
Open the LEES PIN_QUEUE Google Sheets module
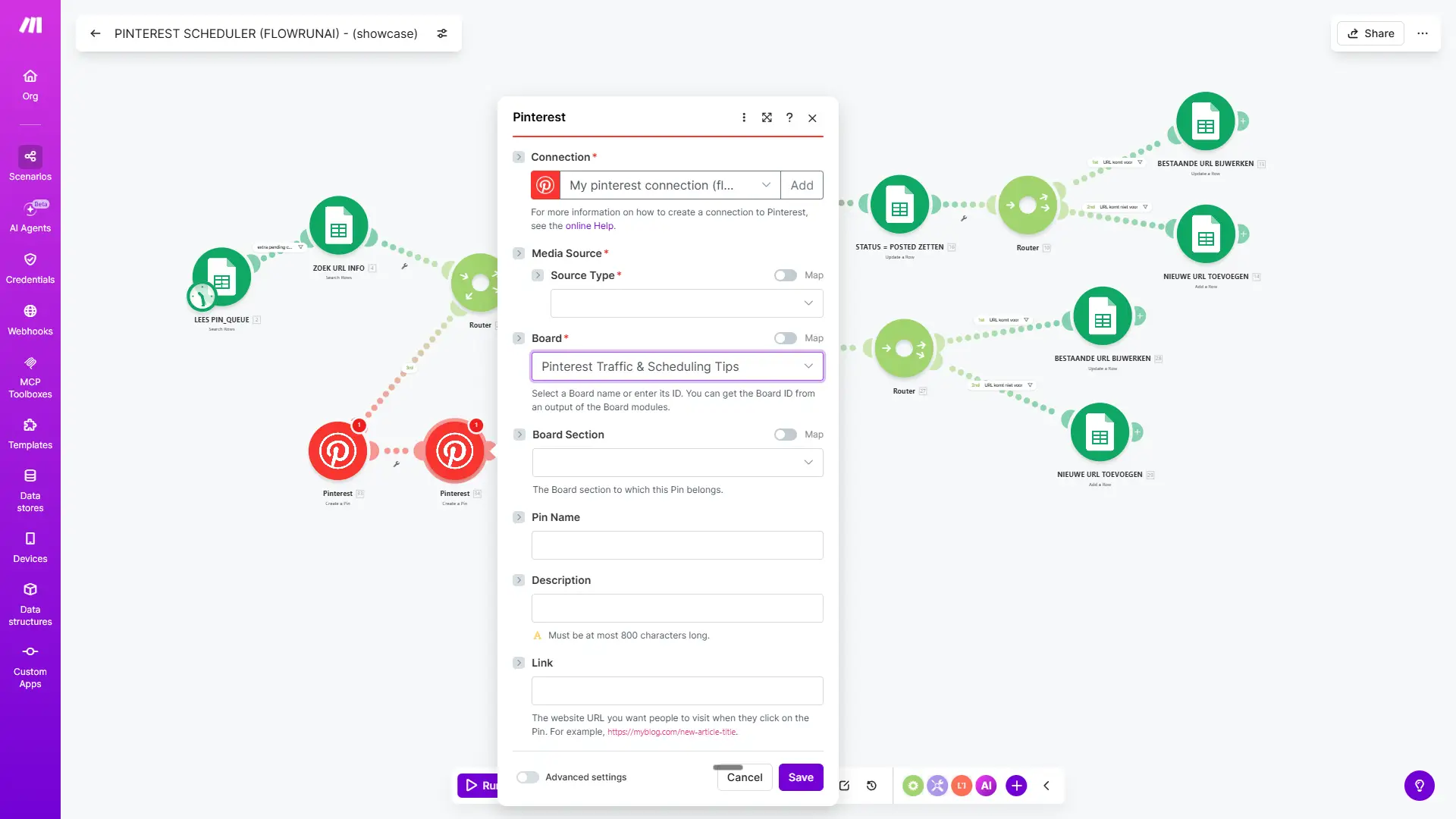(x=222, y=277)
